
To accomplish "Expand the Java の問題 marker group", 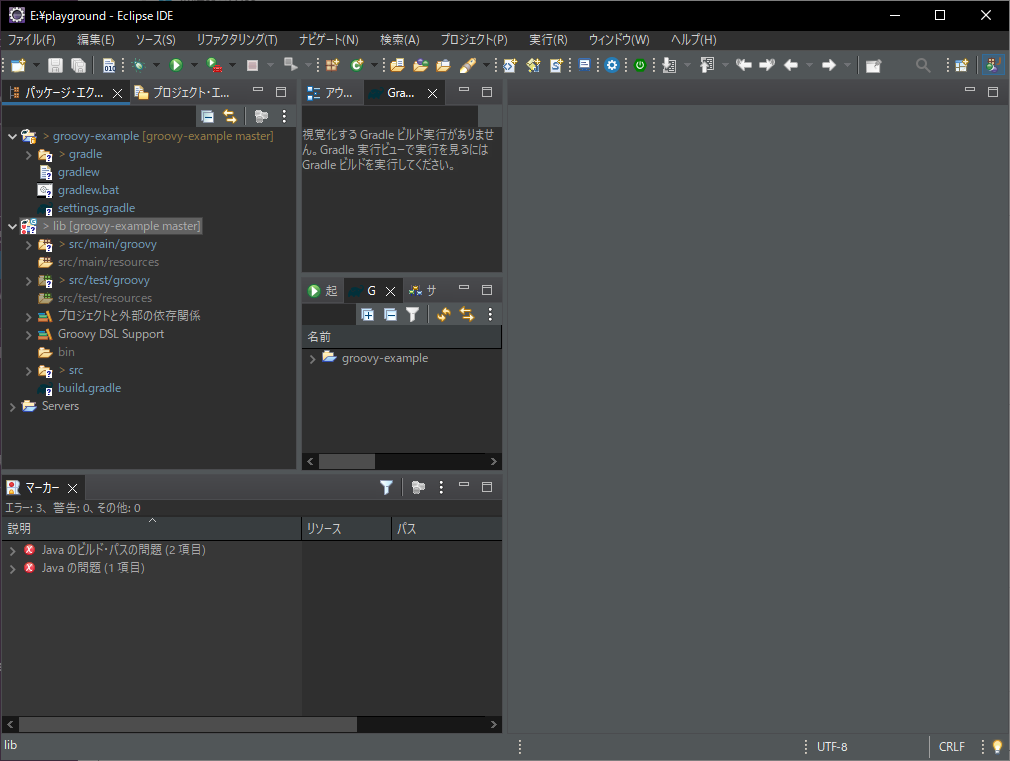I will (12, 568).
